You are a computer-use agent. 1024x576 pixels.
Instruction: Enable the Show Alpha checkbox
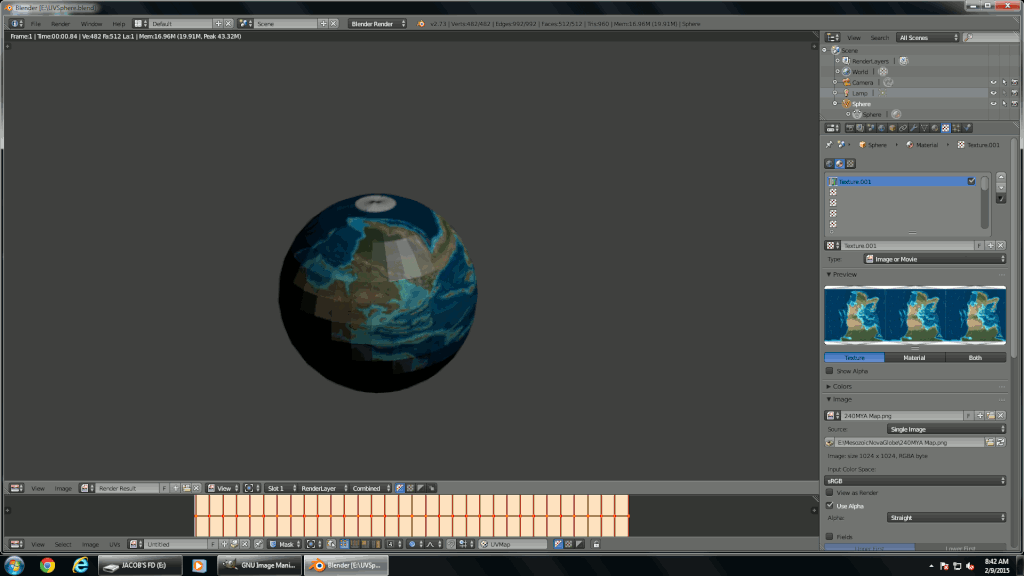(x=829, y=370)
